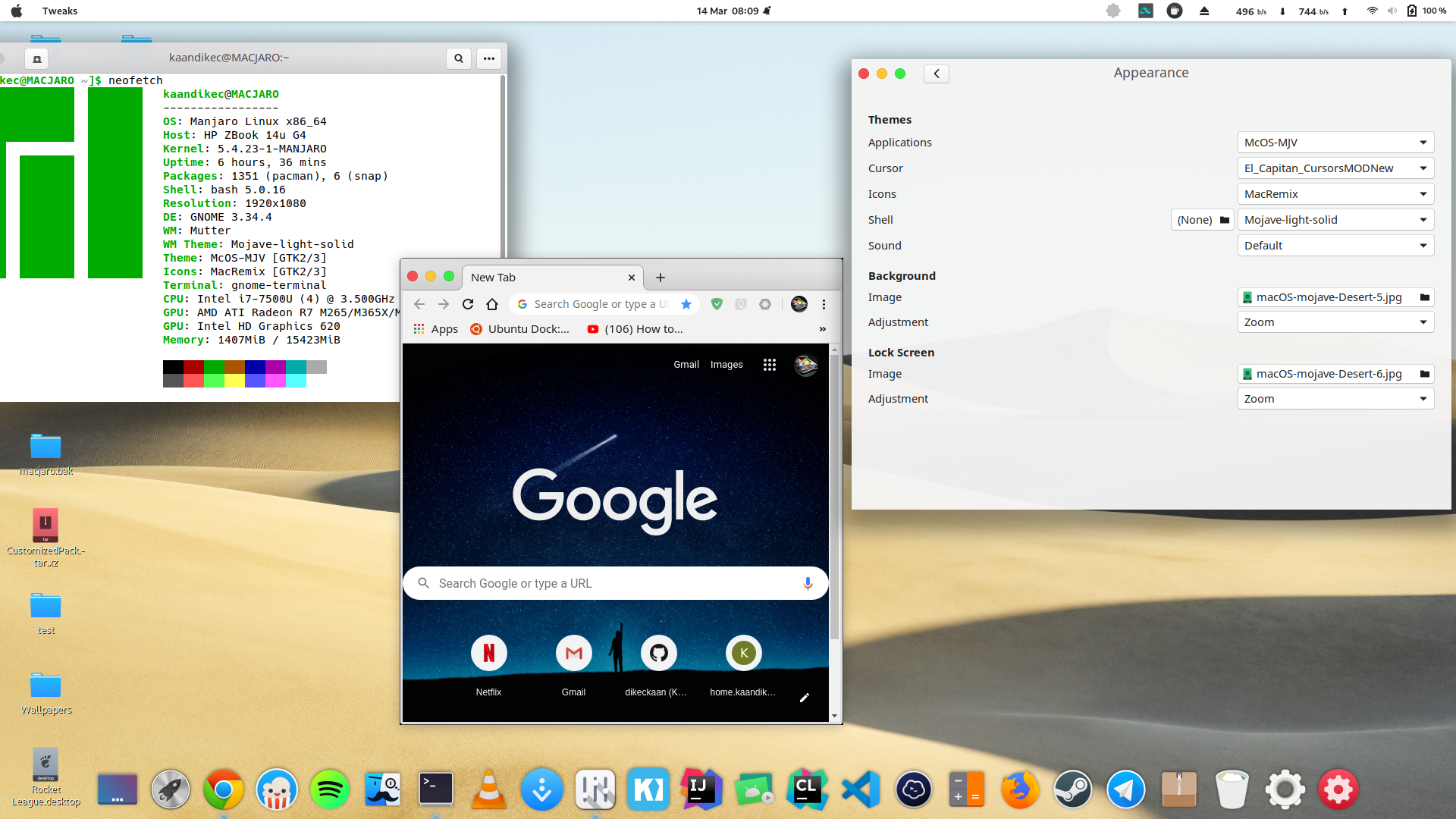
Task: Open the Google apps grid
Action: pyautogui.click(x=769, y=365)
